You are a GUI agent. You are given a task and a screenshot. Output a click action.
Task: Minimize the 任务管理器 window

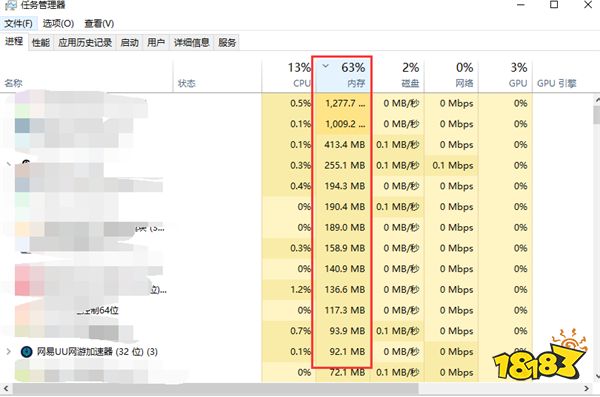coord(520,5)
